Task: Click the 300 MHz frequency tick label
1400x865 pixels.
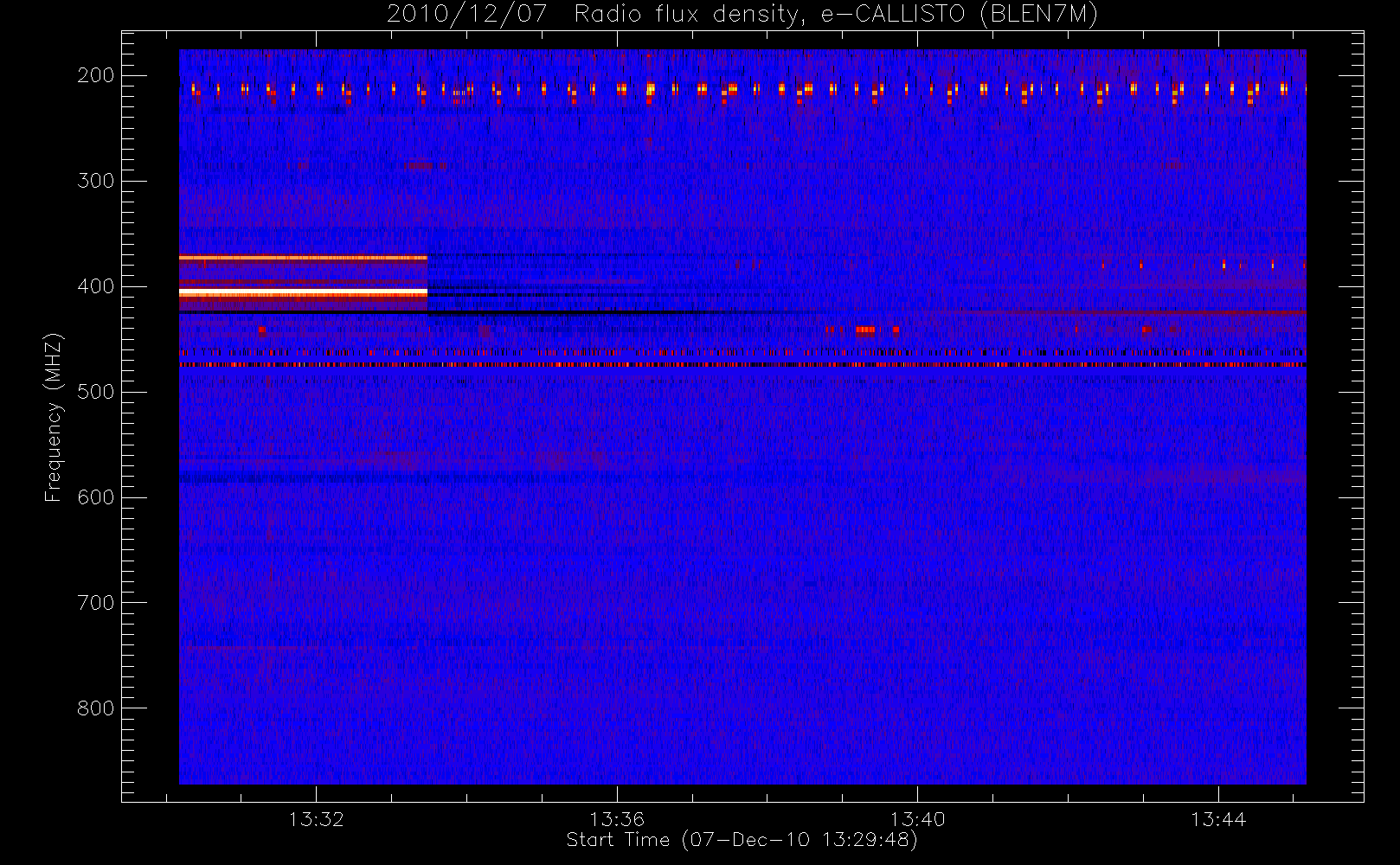Action: point(96,181)
